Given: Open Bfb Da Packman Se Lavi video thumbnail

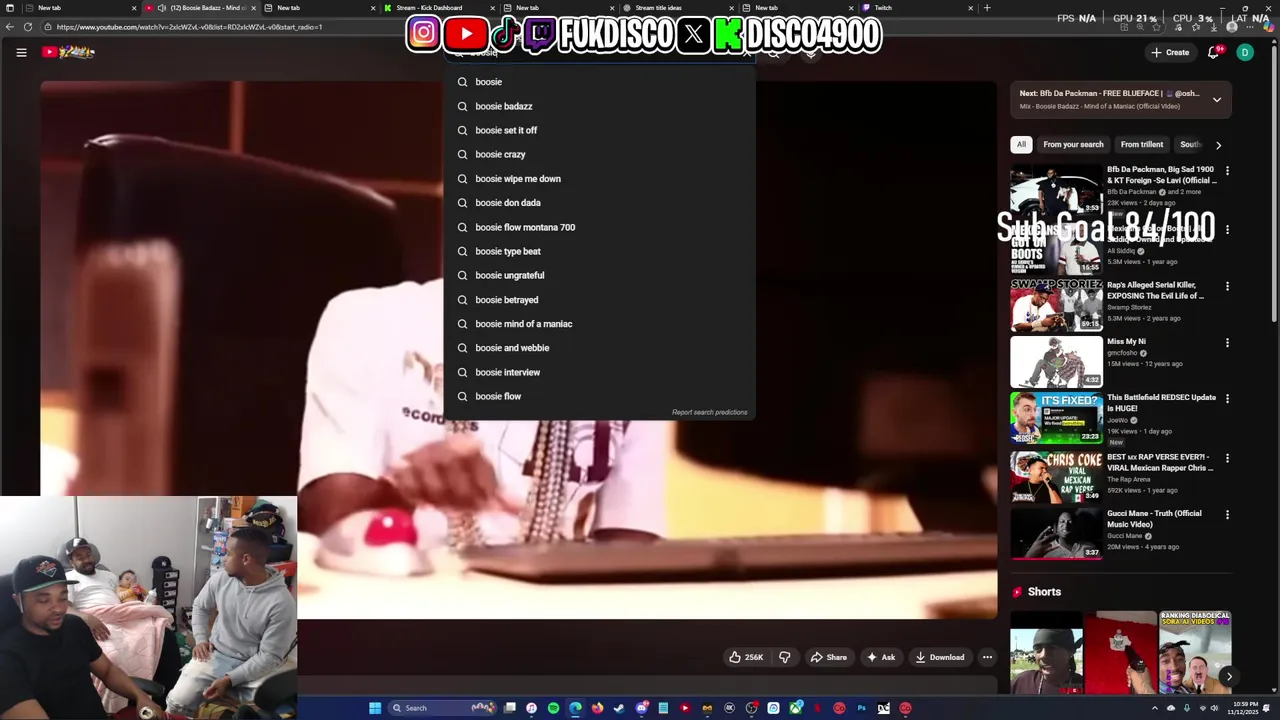Looking at the screenshot, I should point(1056,190).
